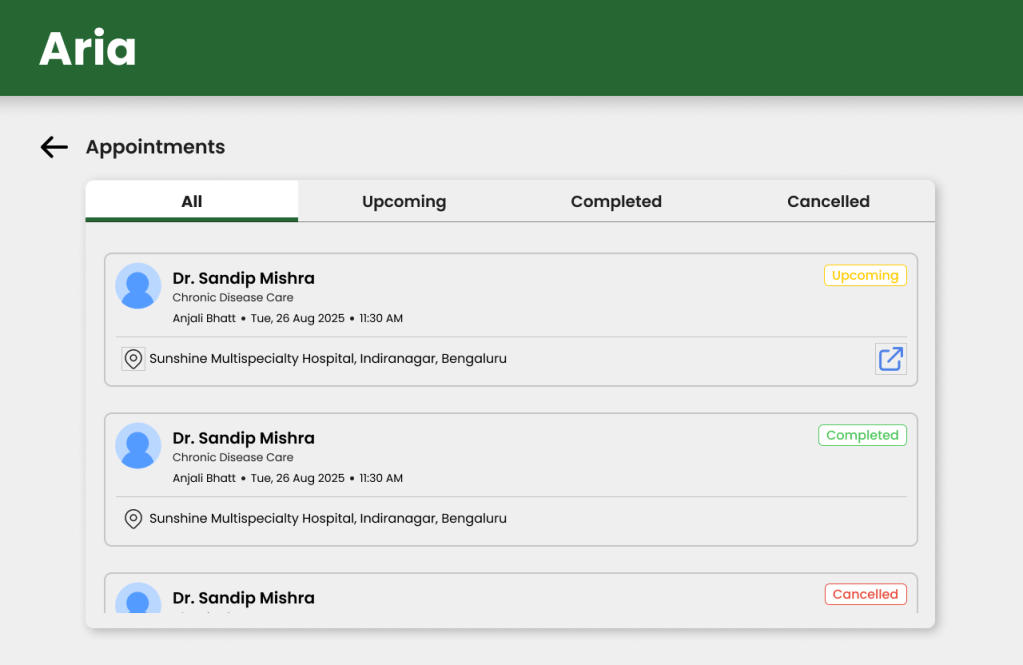The width and height of the screenshot is (1023, 665).
Task: Click doctor avatar in the upcoming appointment
Action: (138, 286)
